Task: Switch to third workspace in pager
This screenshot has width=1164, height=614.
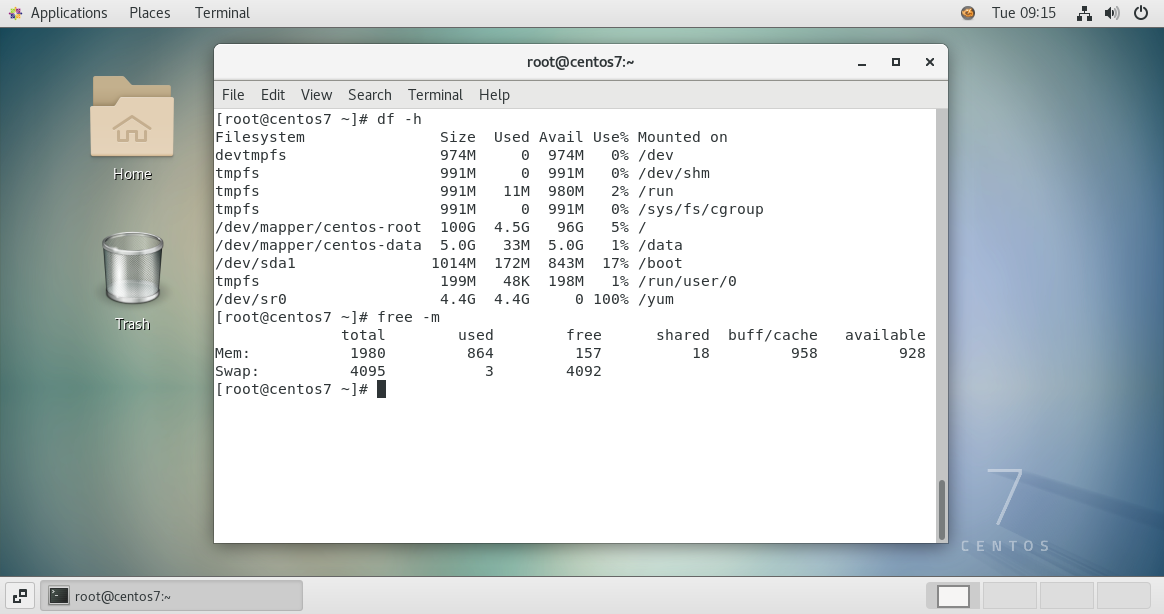Action: [x=1067, y=595]
